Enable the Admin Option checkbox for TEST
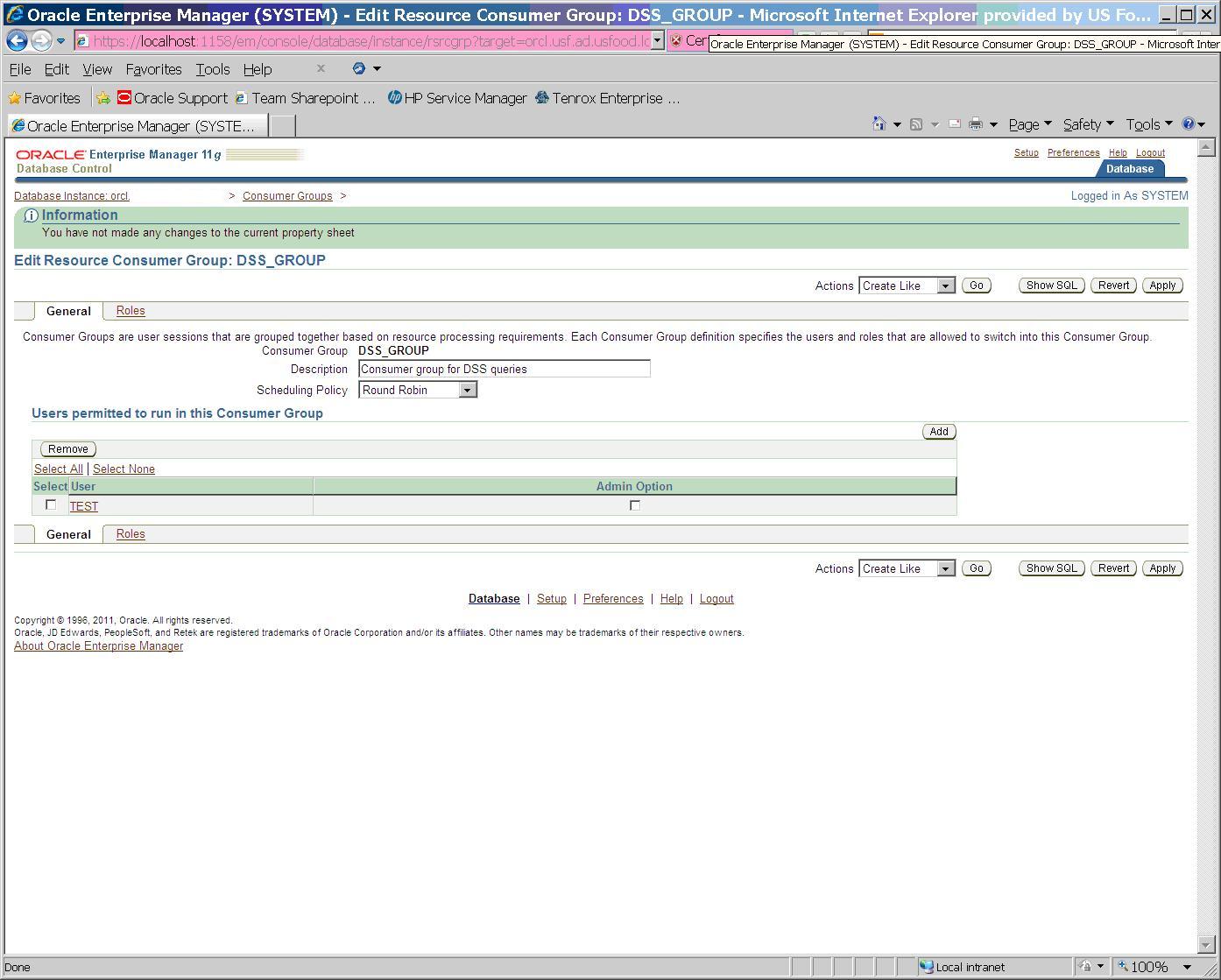 pyautogui.click(x=635, y=505)
